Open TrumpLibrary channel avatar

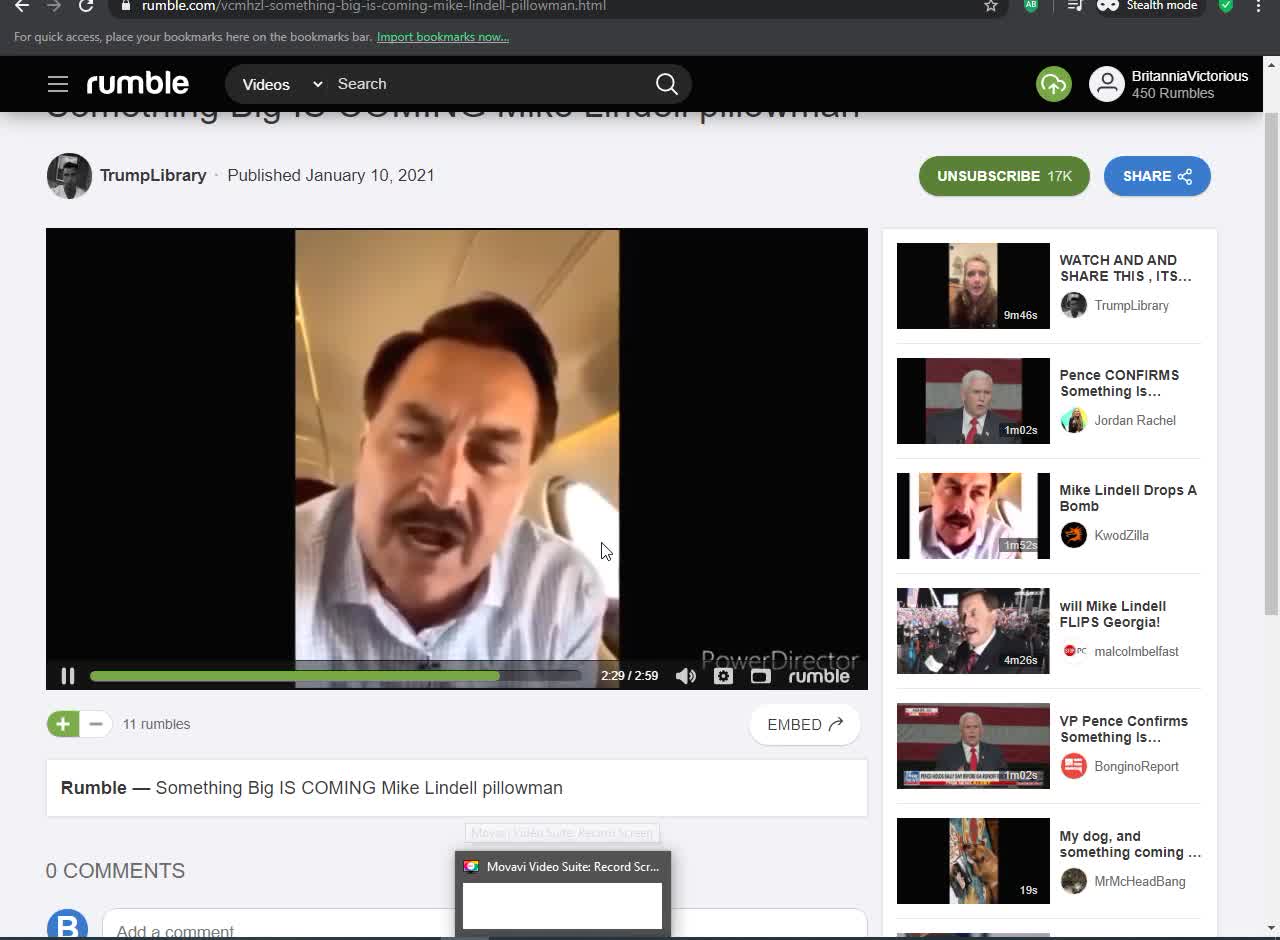pyautogui.click(x=69, y=176)
